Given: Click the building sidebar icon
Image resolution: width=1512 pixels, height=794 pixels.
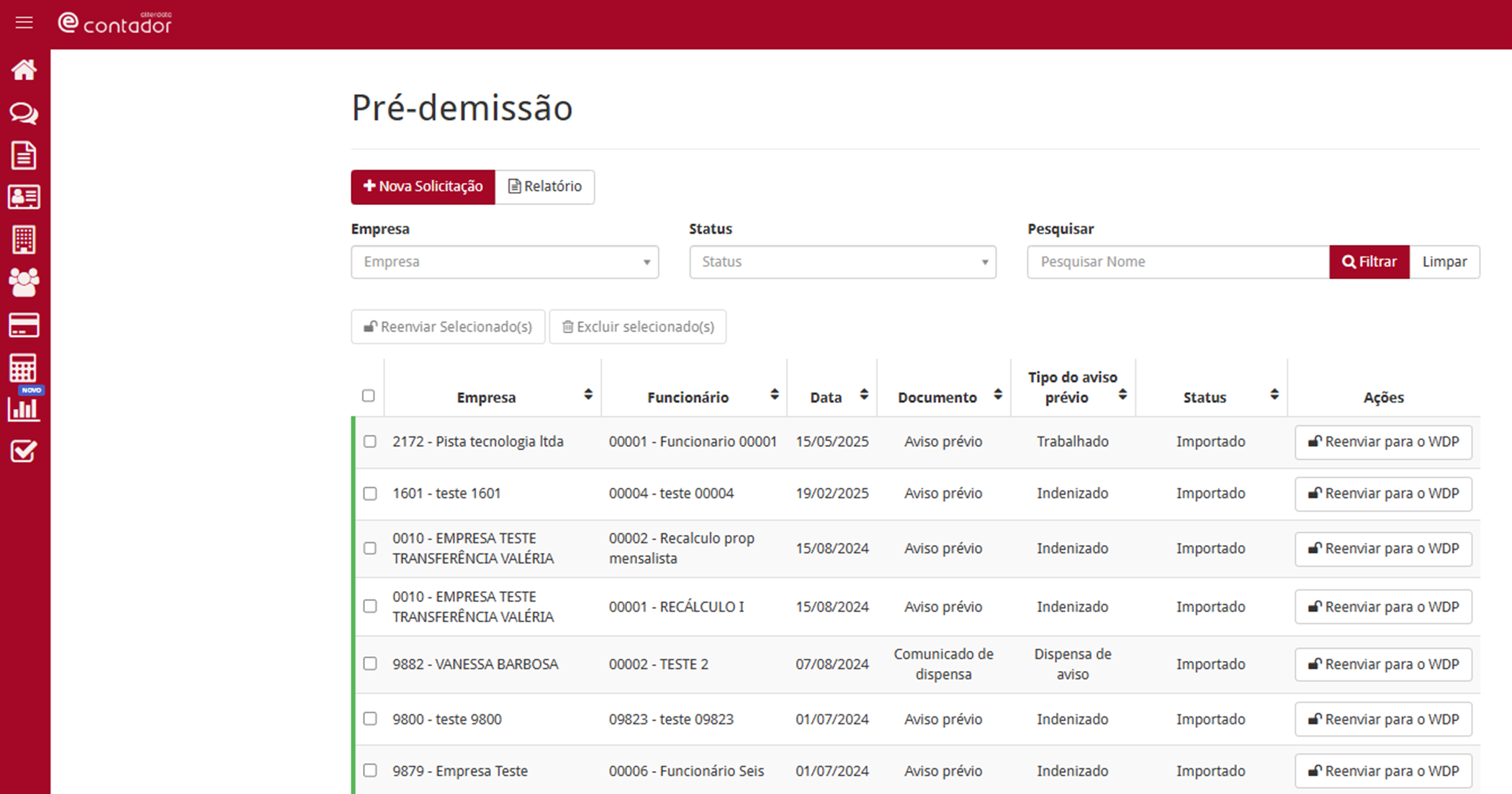Looking at the screenshot, I should click(24, 239).
